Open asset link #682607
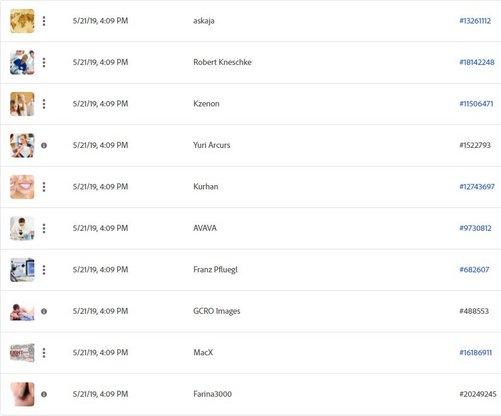The width and height of the screenshot is (501, 416). [474, 270]
